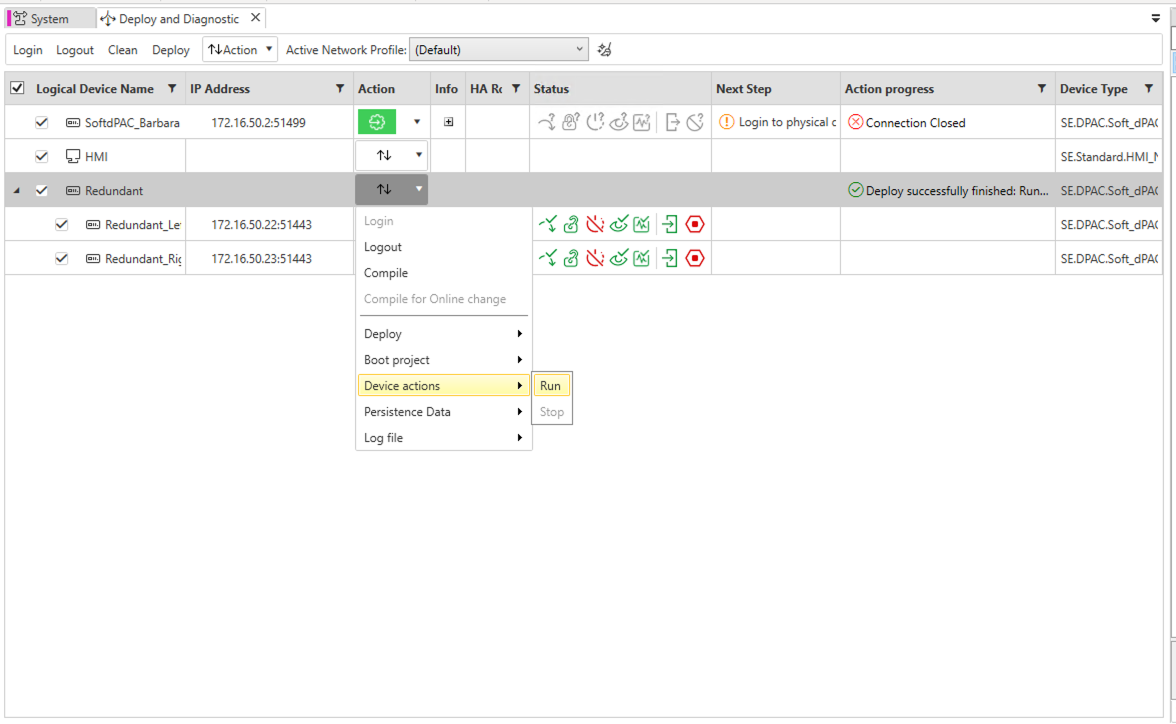Click the IP Address filter icon

pos(340,89)
